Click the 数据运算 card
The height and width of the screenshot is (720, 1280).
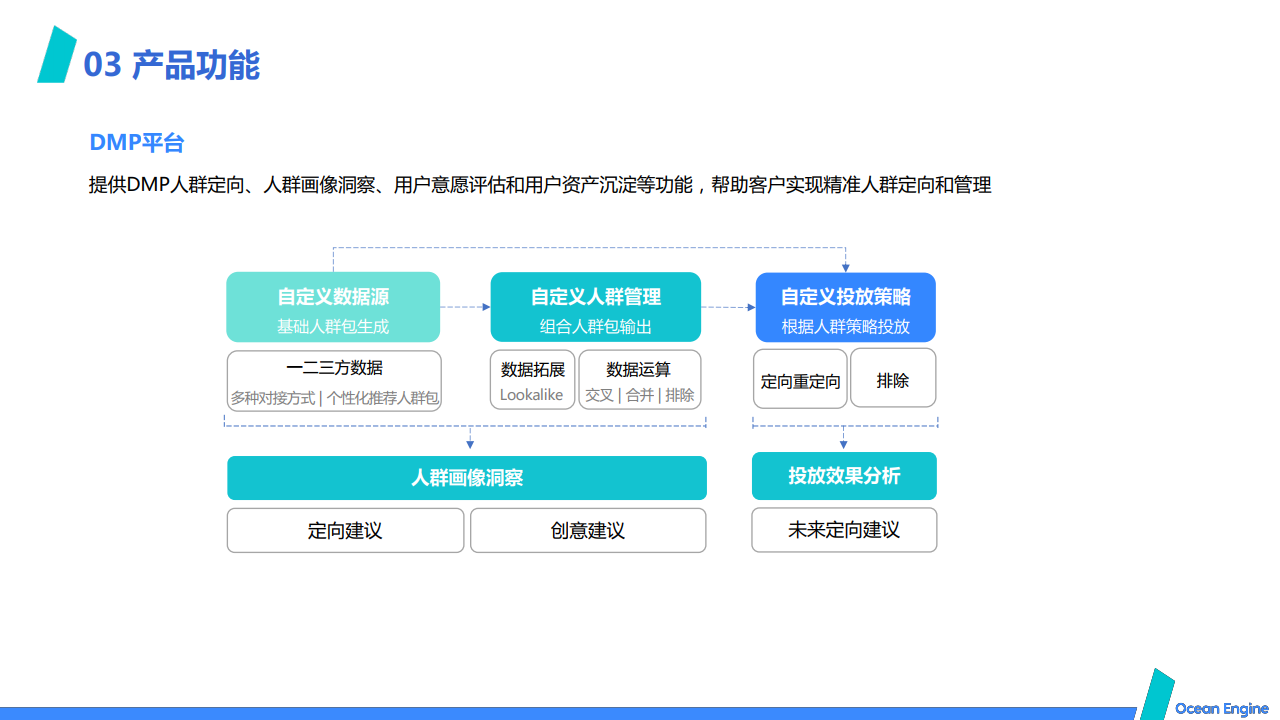(639, 380)
